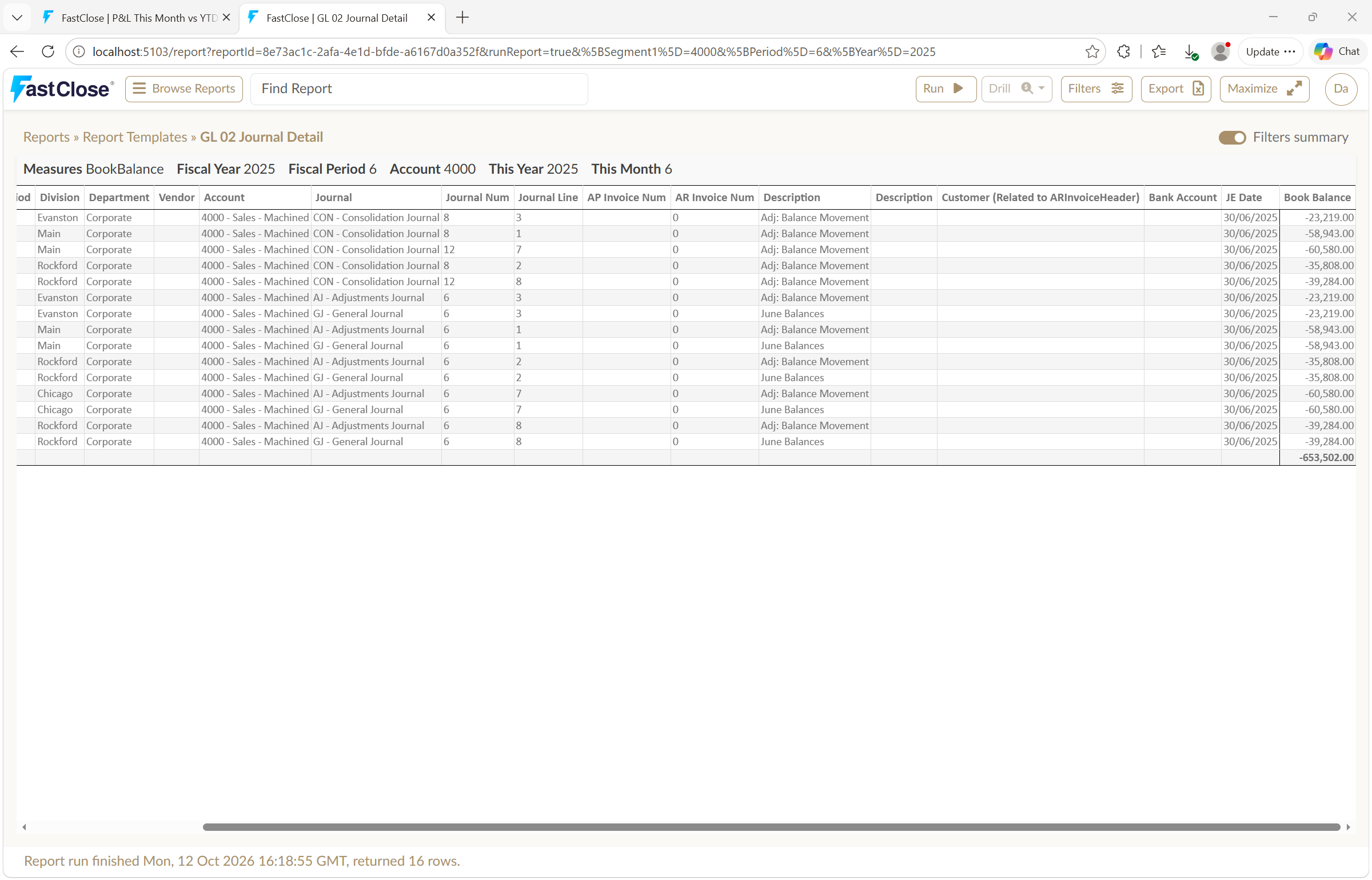Image resolution: width=1372 pixels, height=880 pixels.
Task: Click the scrollbar right arrow
Action: click(x=1349, y=827)
